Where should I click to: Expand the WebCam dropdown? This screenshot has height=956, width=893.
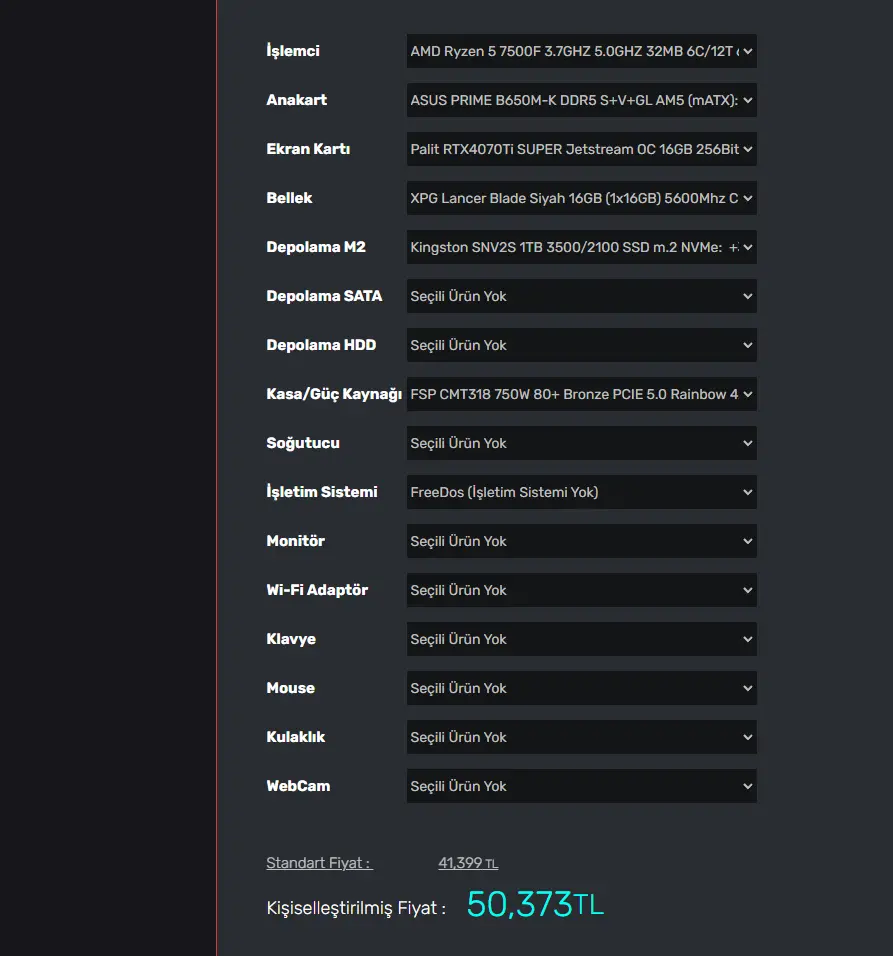click(582, 786)
